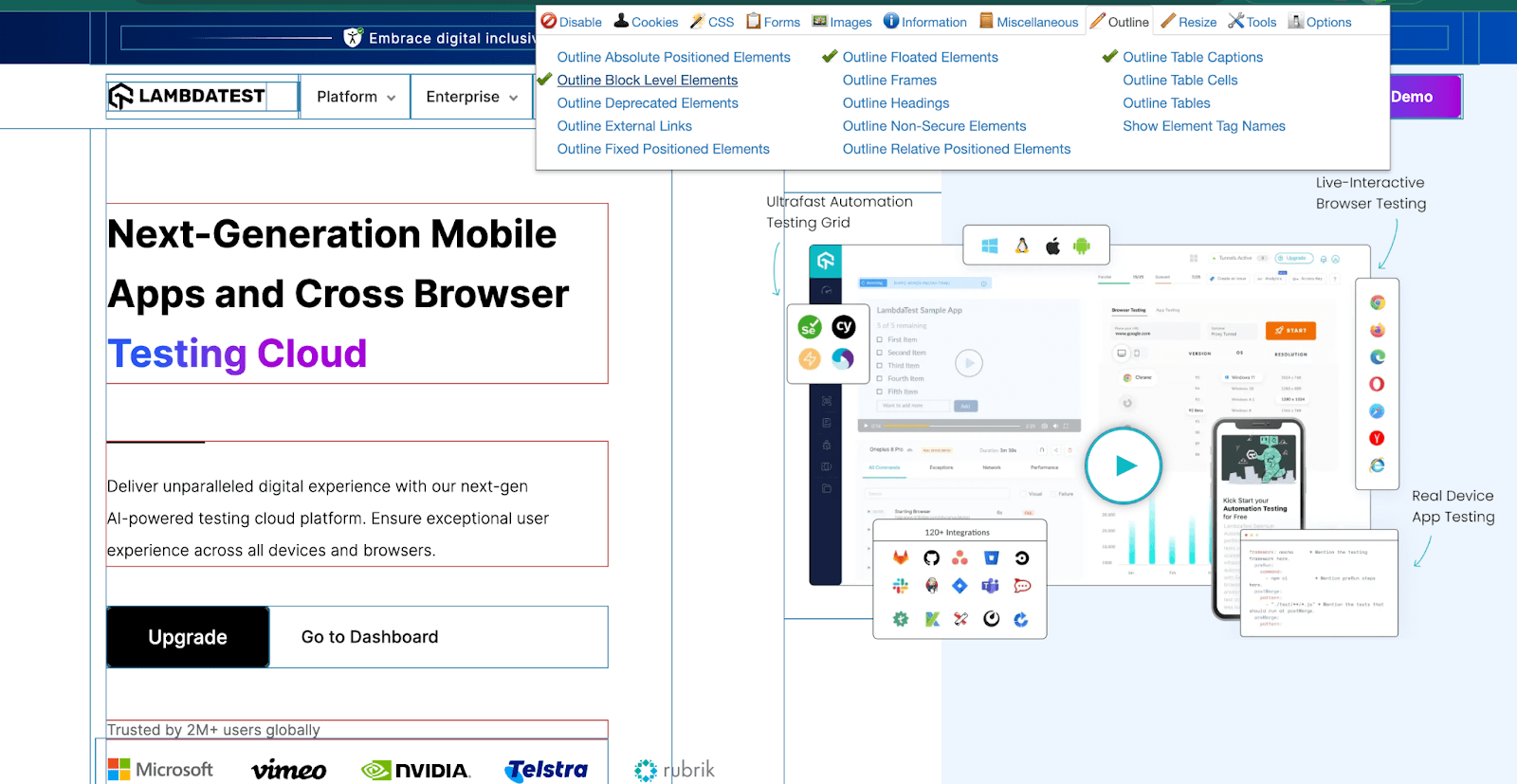This screenshot has width=1517, height=784.
Task: Click the Windows OS icon
Action: pyautogui.click(x=990, y=246)
